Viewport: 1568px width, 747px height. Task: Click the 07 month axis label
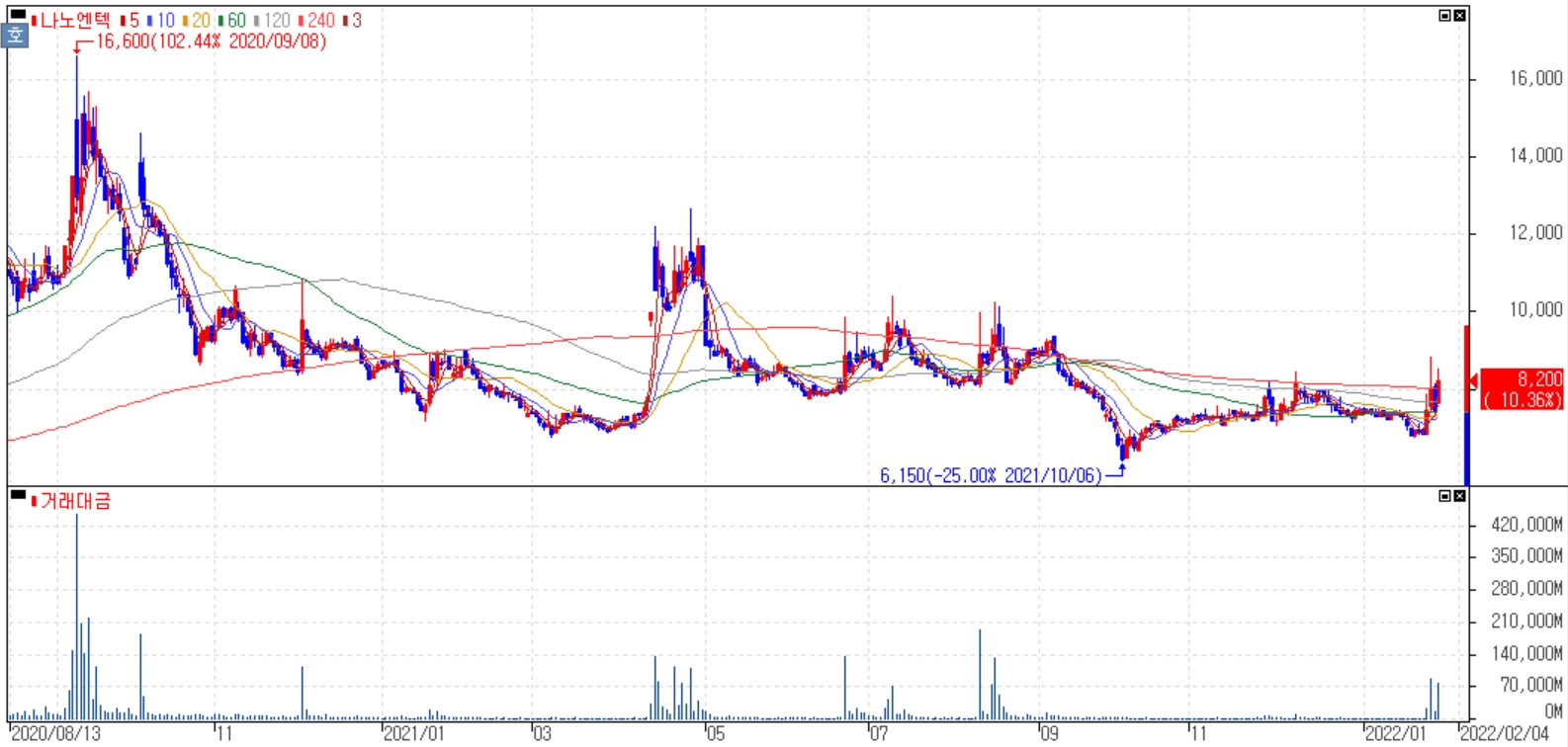coord(878,733)
